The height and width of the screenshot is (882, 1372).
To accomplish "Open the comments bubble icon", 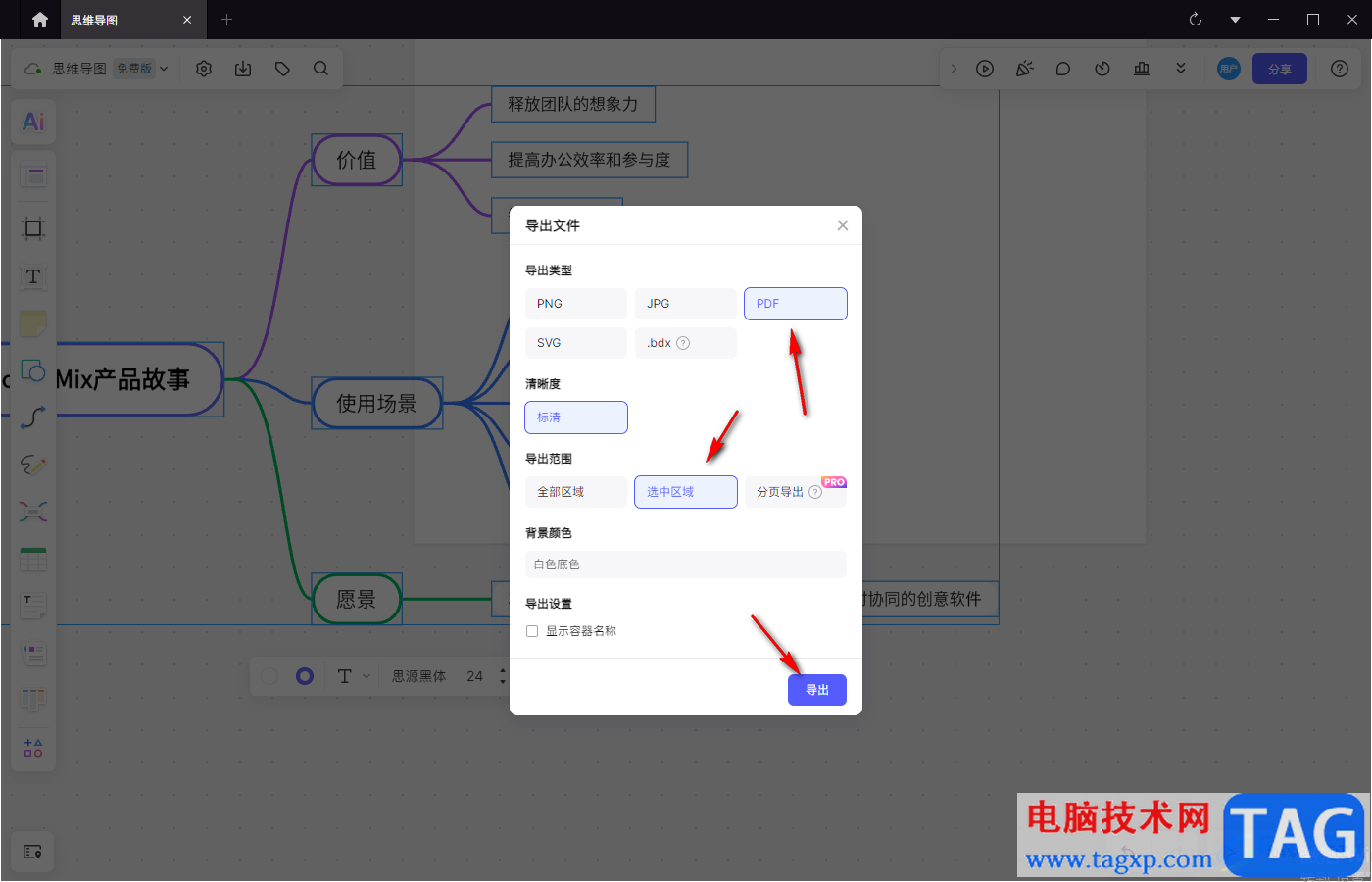I will 1063,69.
